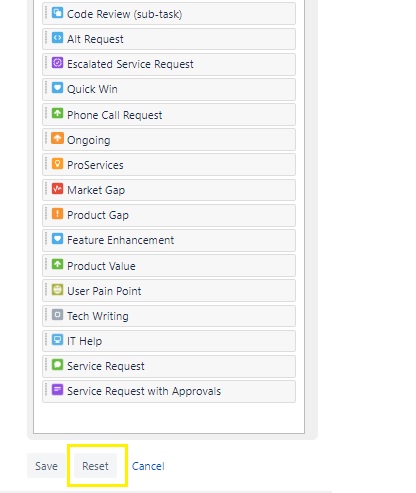Select the 'Product Value' label

pyautogui.click(x=101, y=266)
